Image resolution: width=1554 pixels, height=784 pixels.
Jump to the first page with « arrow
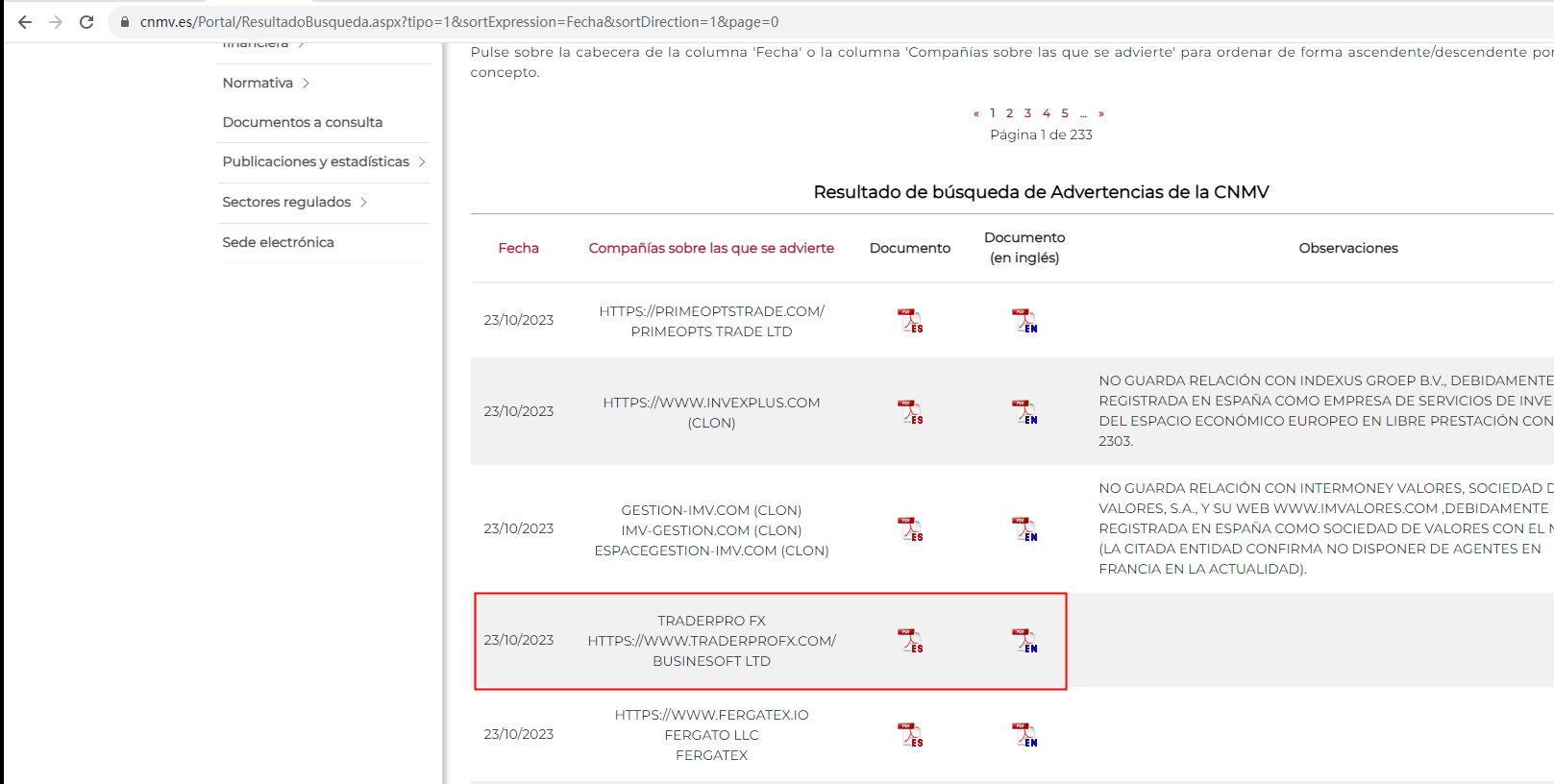pos(976,113)
